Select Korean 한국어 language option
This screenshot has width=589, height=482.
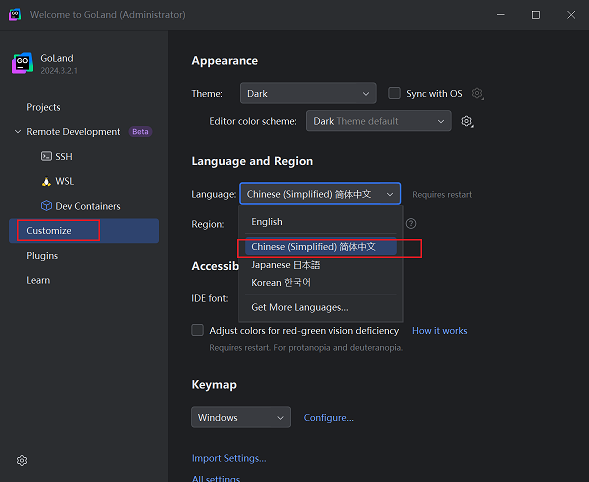pos(321,283)
